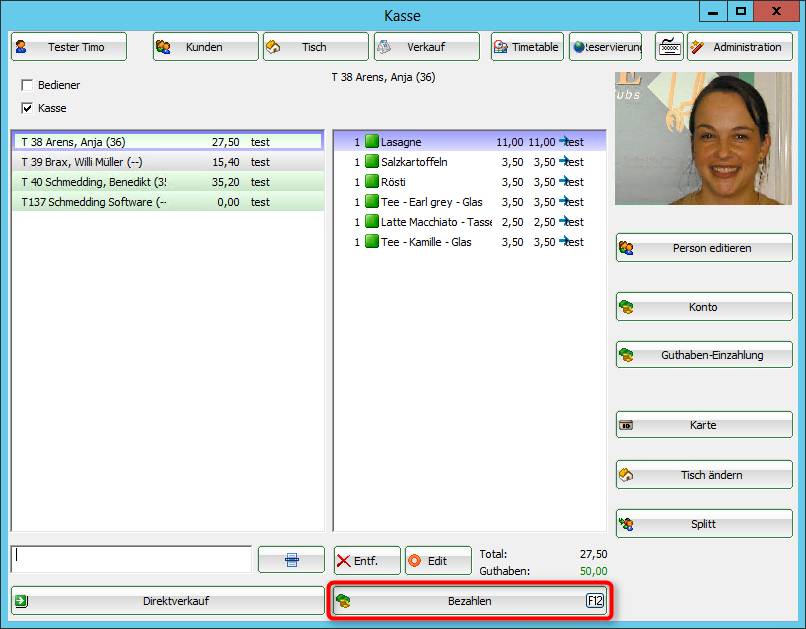Open Timetable from the toolbar
806x629 pixels.
click(527, 47)
